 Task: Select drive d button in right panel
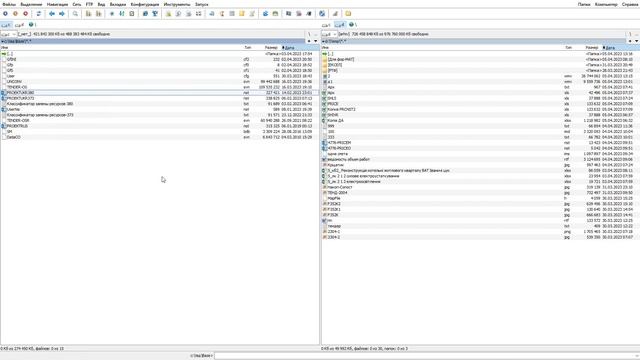coord(340,25)
